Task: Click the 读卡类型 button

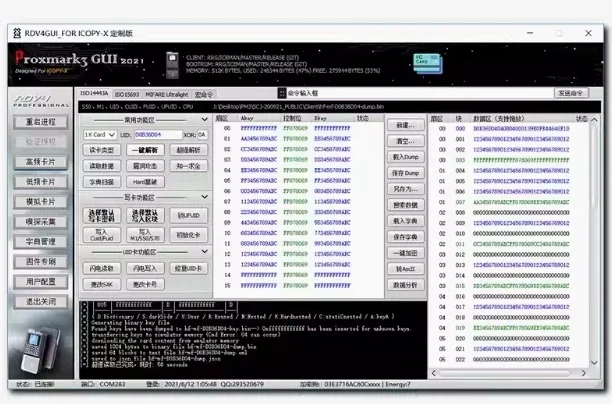Action: [x=101, y=150]
